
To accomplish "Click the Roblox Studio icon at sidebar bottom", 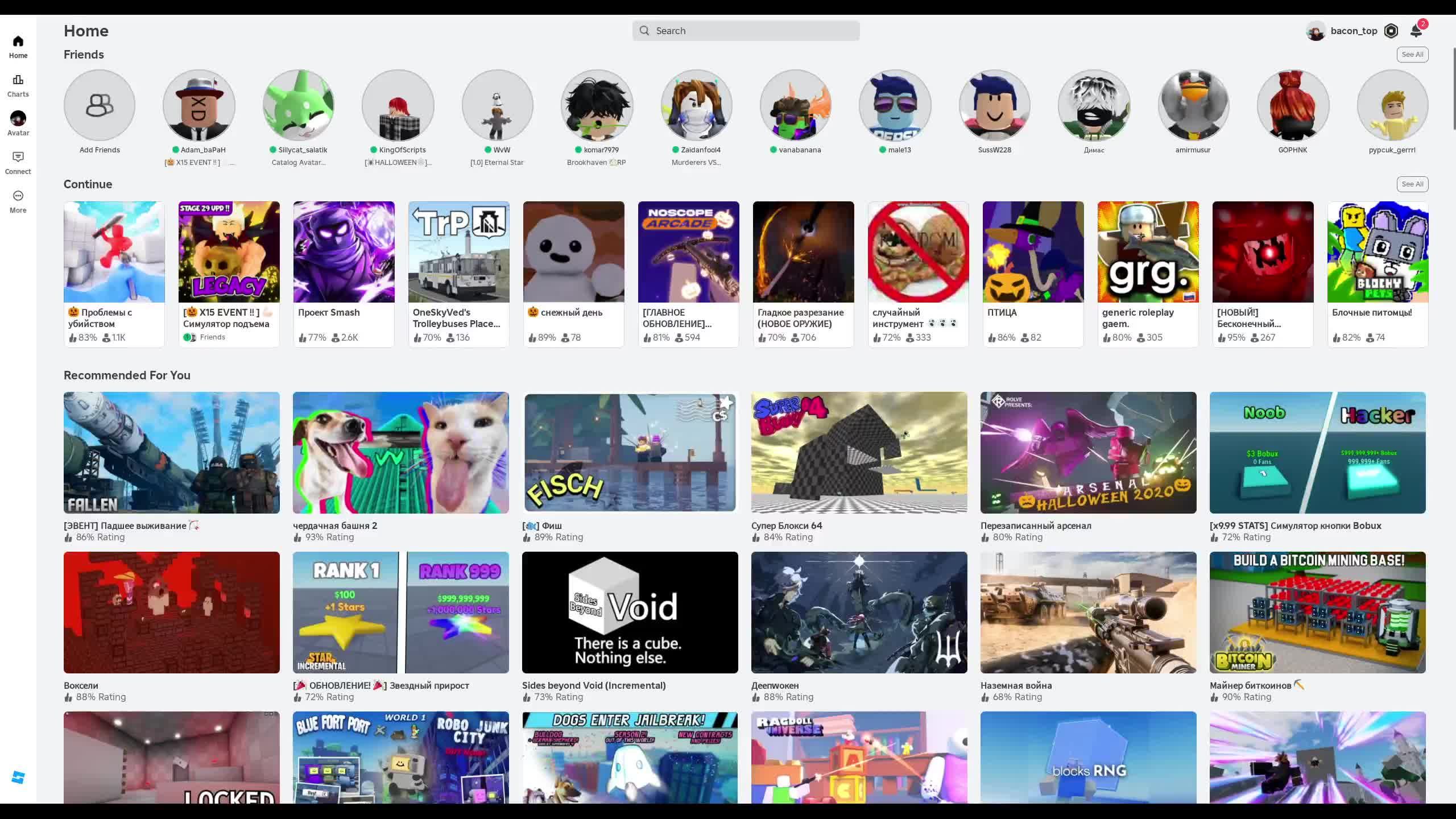I will (x=18, y=777).
